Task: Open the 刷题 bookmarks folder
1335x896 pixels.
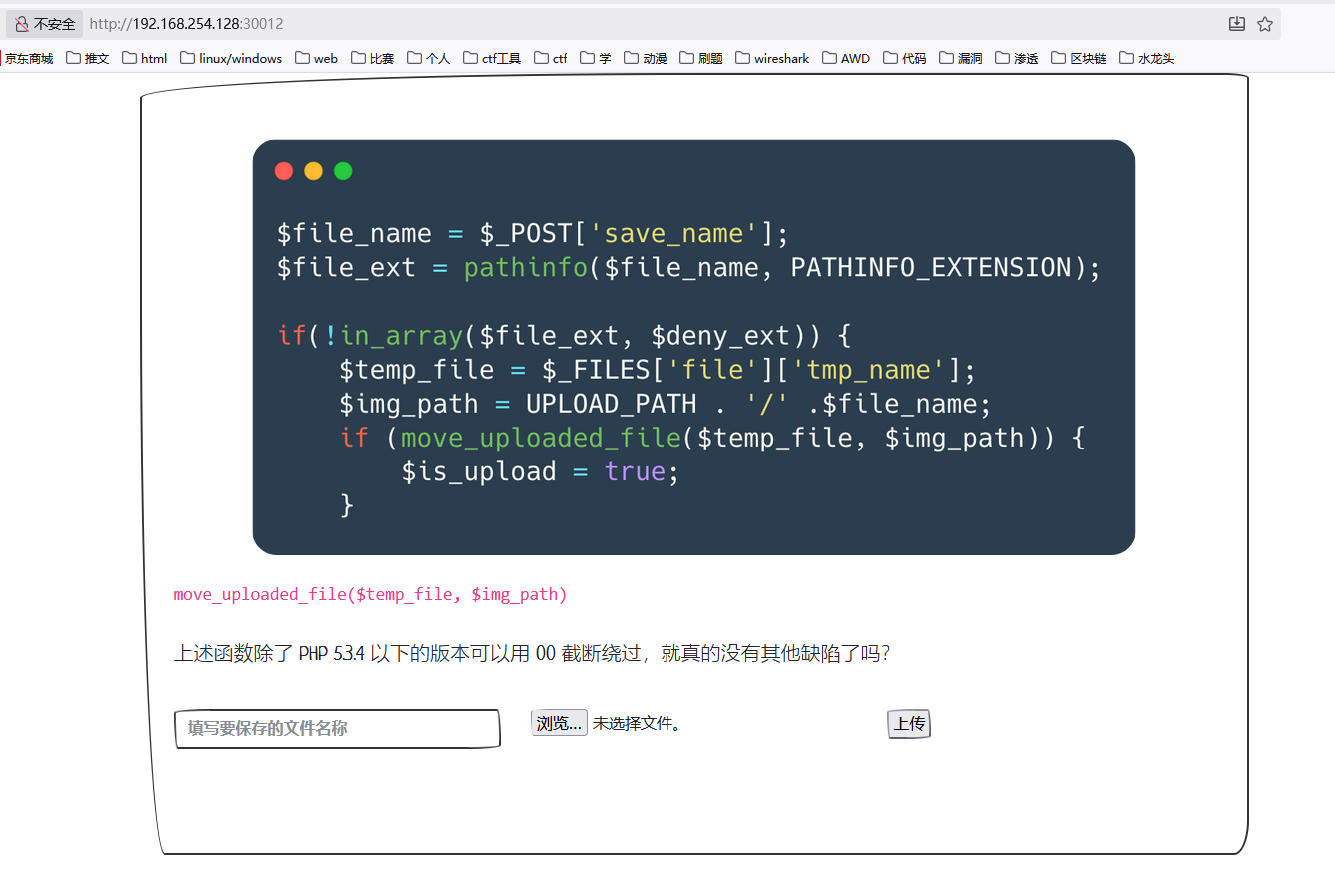Action: pos(701,59)
